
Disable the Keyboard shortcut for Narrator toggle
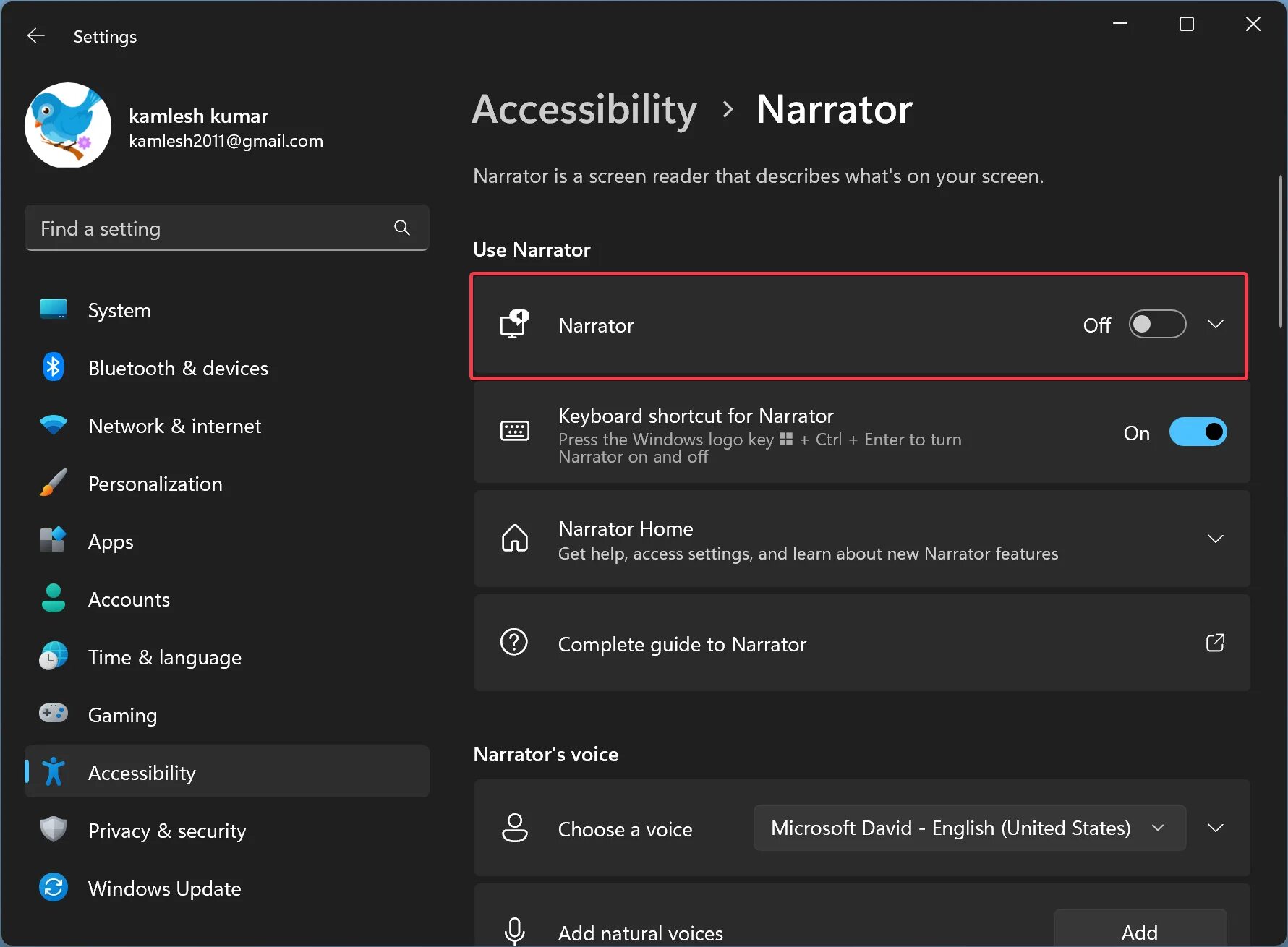click(1198, 432)
